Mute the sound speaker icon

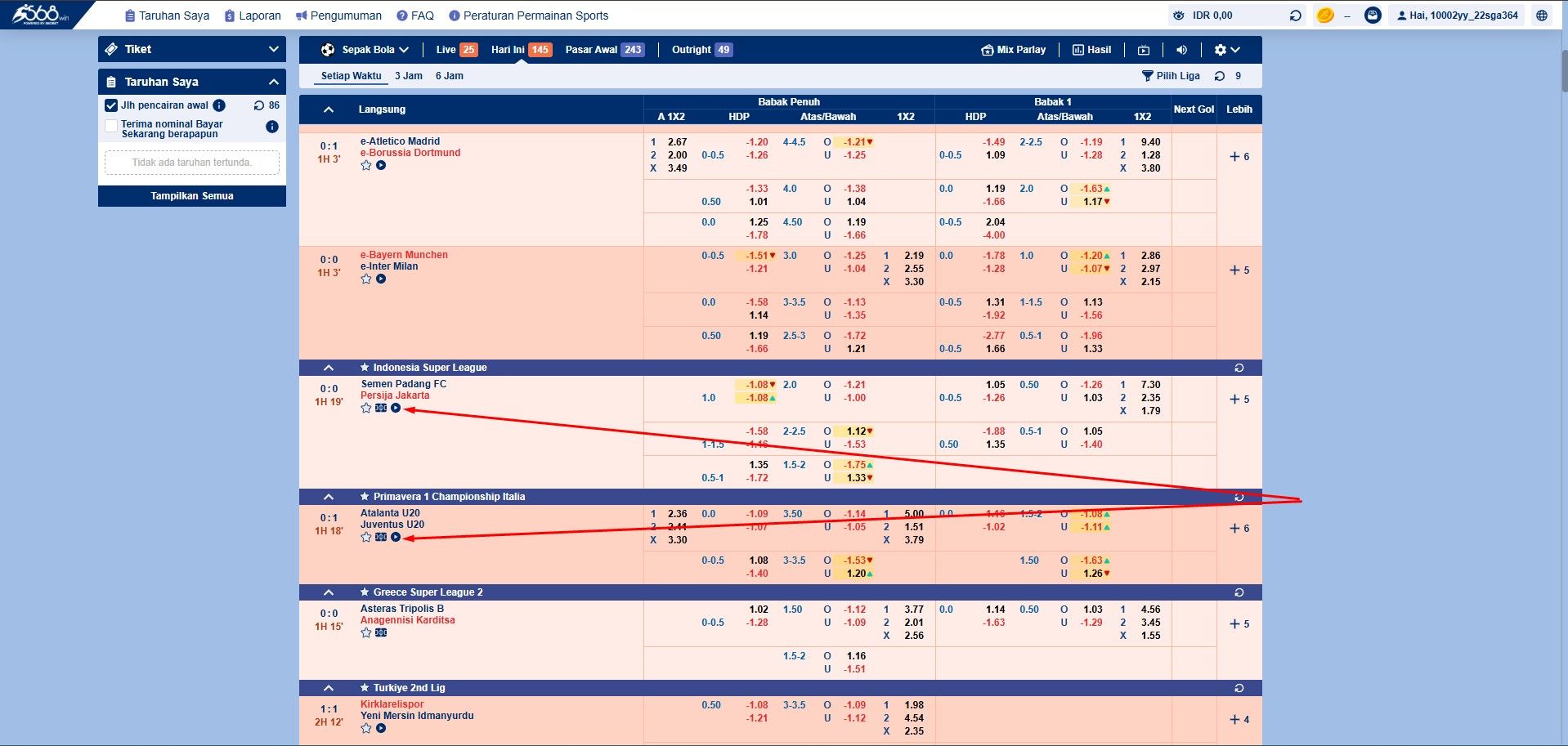(1181, 50)
